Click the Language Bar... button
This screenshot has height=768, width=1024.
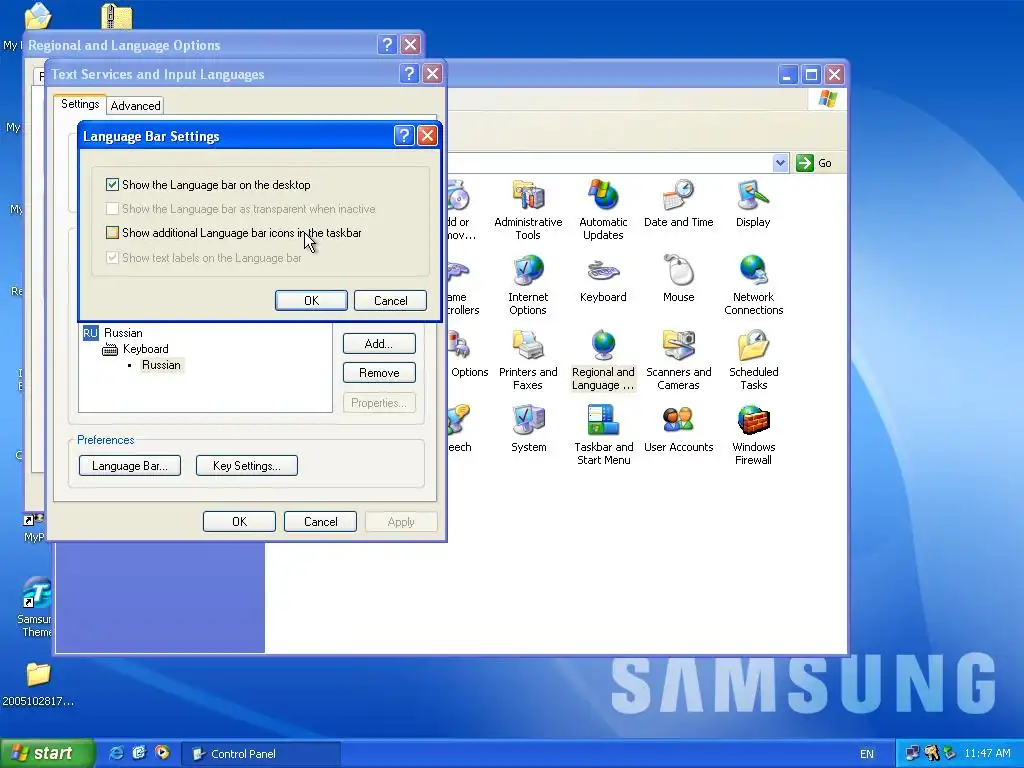pos(129,466)
